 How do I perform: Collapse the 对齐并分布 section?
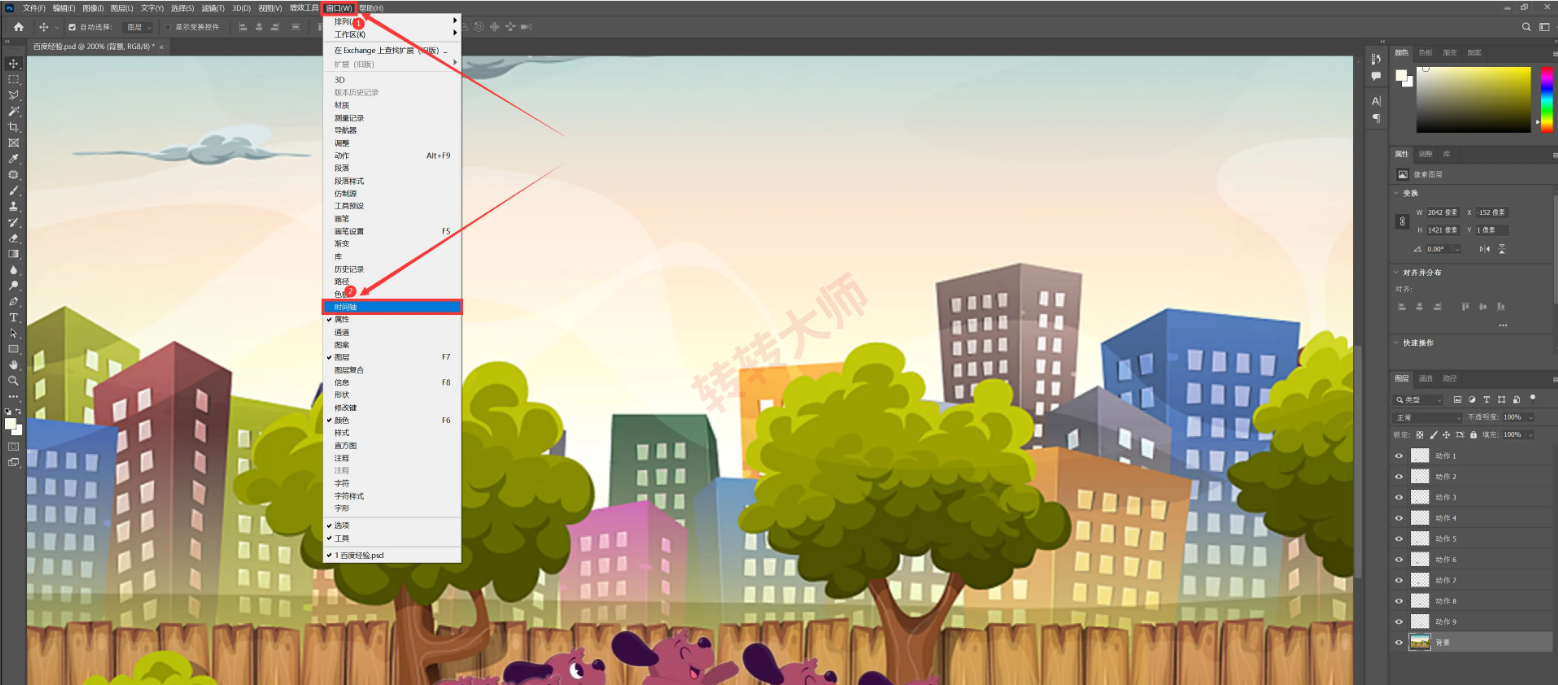[x=1396, y=272]
